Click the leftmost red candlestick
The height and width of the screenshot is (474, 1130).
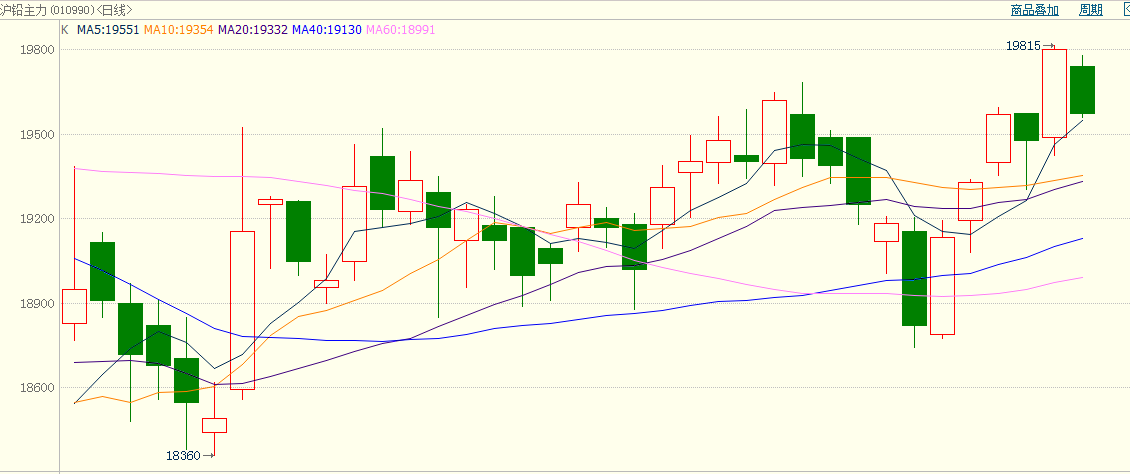coord(74,306)
